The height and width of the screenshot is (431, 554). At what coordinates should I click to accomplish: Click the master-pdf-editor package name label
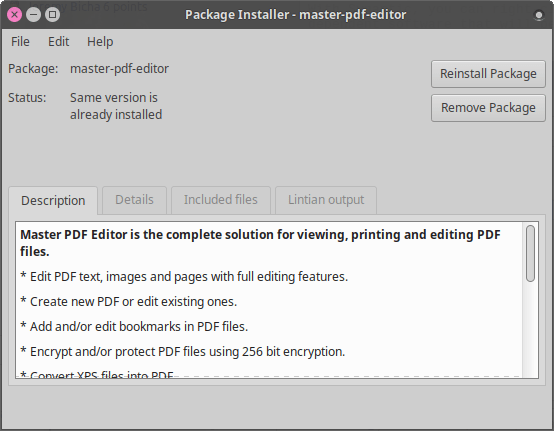pyautogui.click(x=119, y=69)
